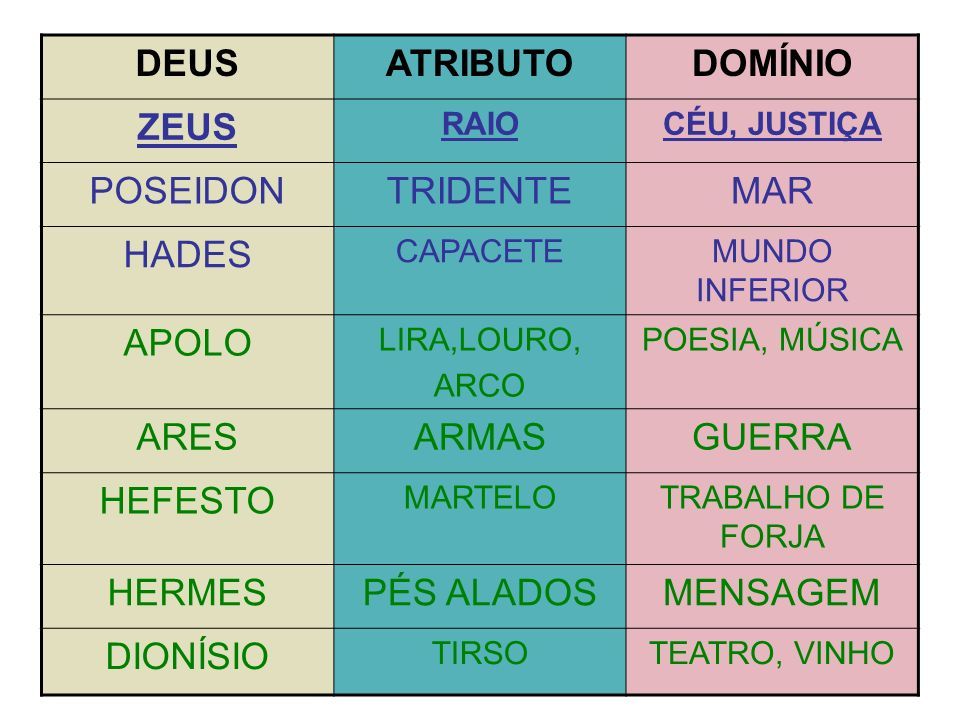Select the CAPACETE attribute cell

[480, 271]
